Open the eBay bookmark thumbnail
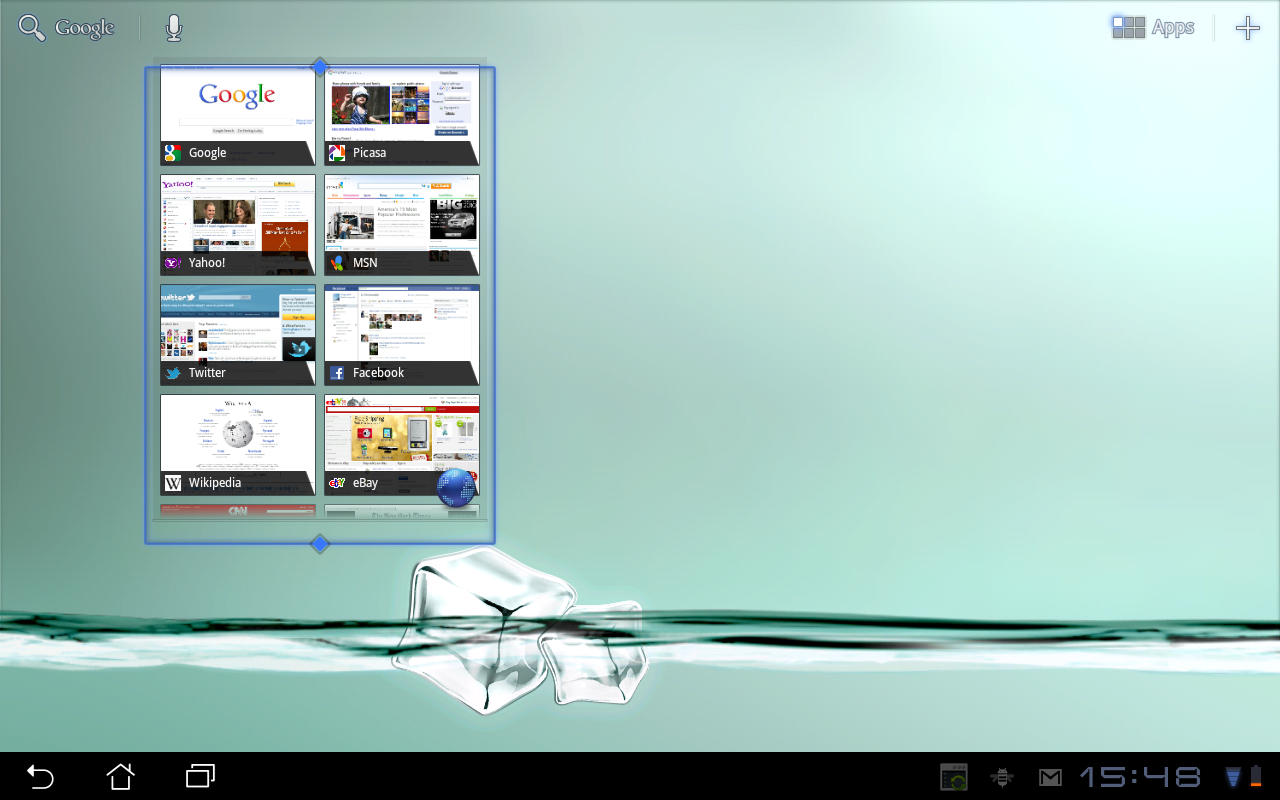 tap(402, 445)
